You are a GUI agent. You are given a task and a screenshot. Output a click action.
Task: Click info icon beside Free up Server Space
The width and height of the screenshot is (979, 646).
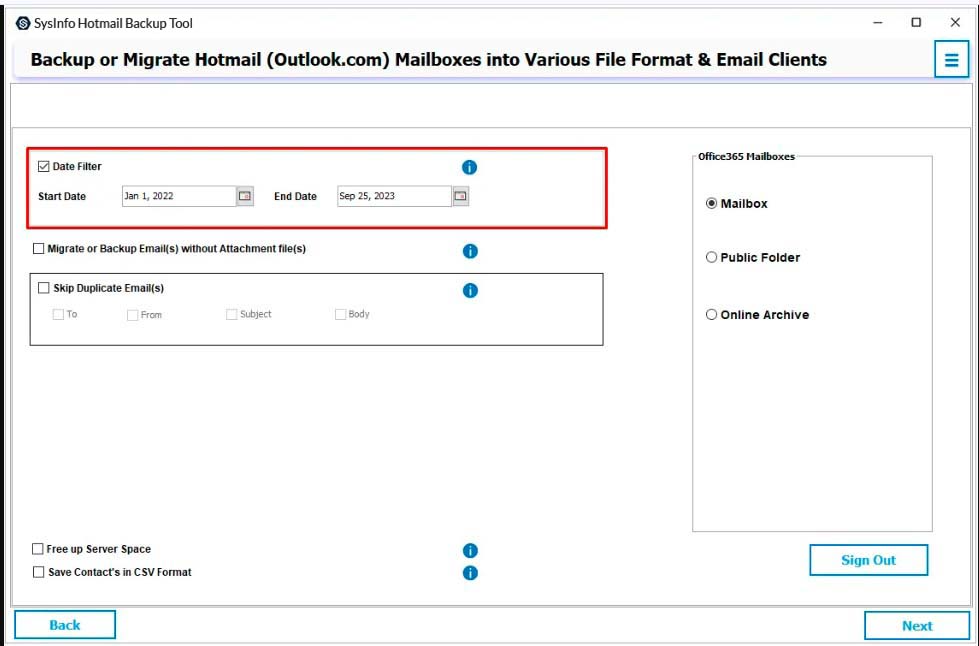coord(470,551)
